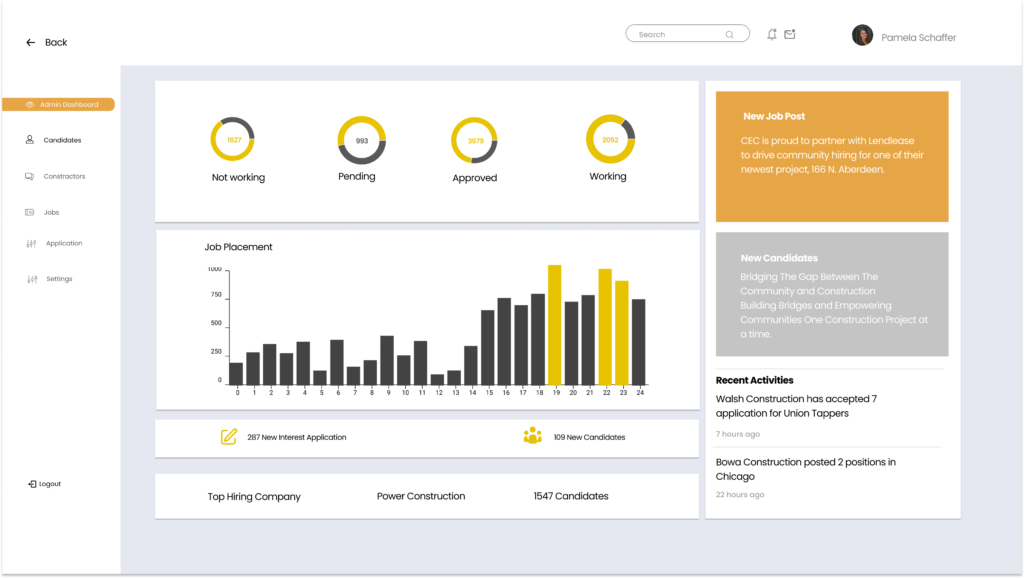Click the notification bell icon
Viewport: 1024px width, 578px height.
772,34
